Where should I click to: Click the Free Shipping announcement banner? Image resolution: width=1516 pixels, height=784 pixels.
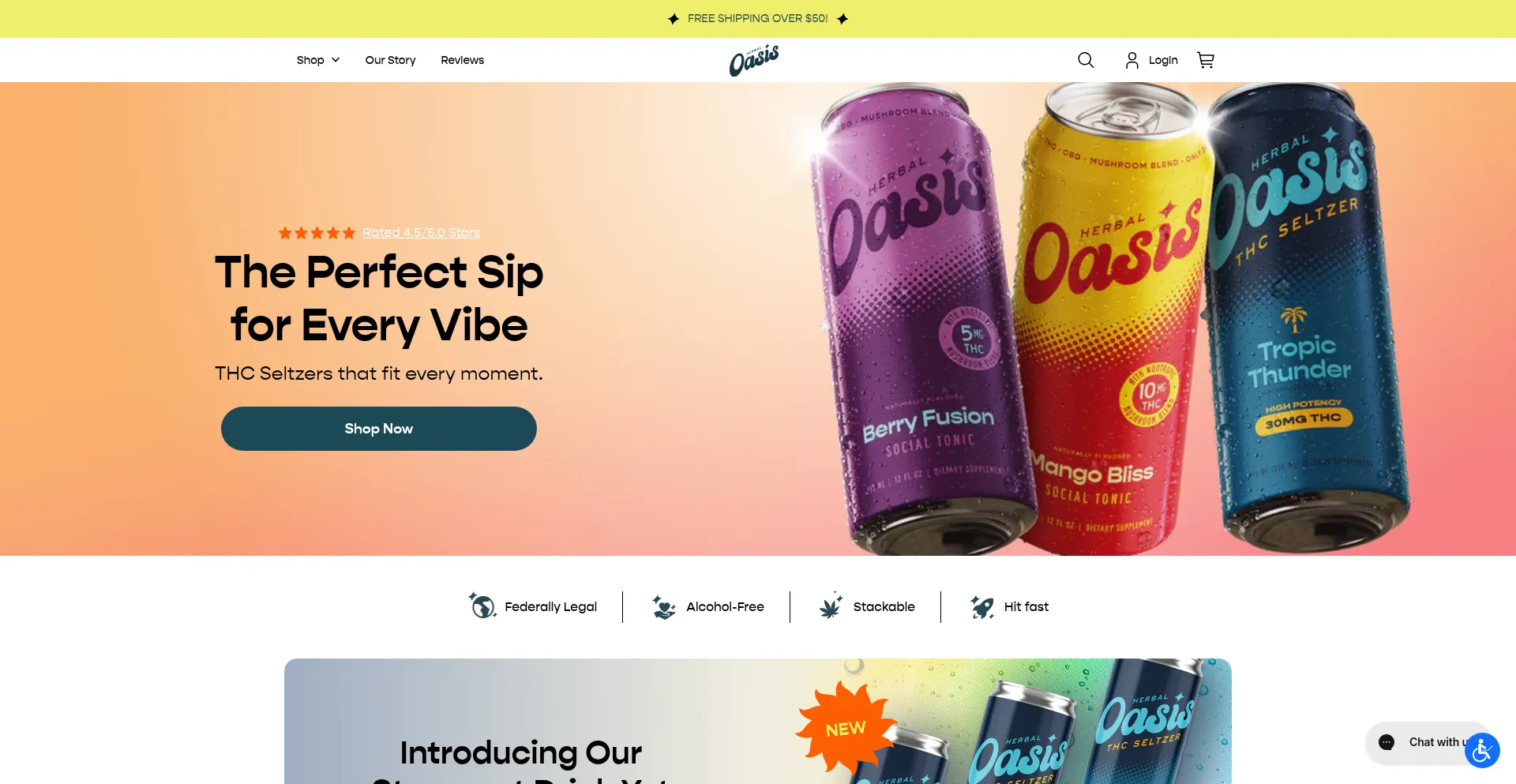coord(758,19)
